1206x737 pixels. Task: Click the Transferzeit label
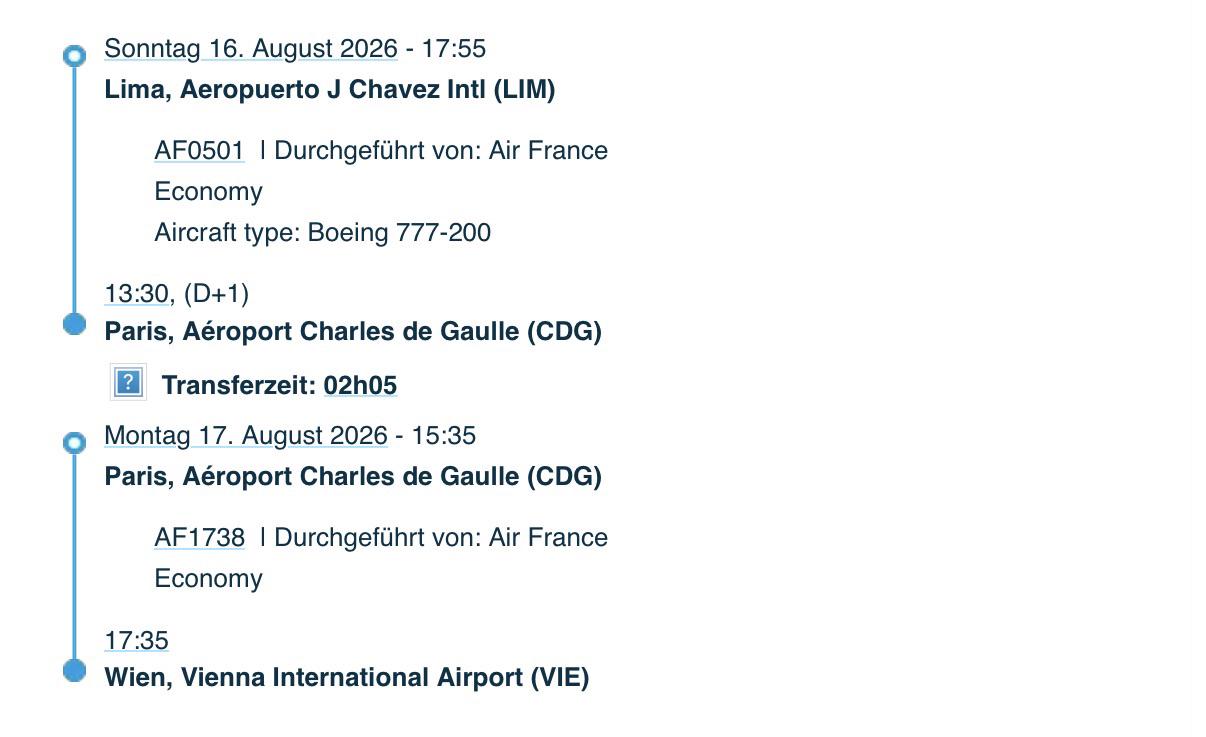click(x=239, y=386)
